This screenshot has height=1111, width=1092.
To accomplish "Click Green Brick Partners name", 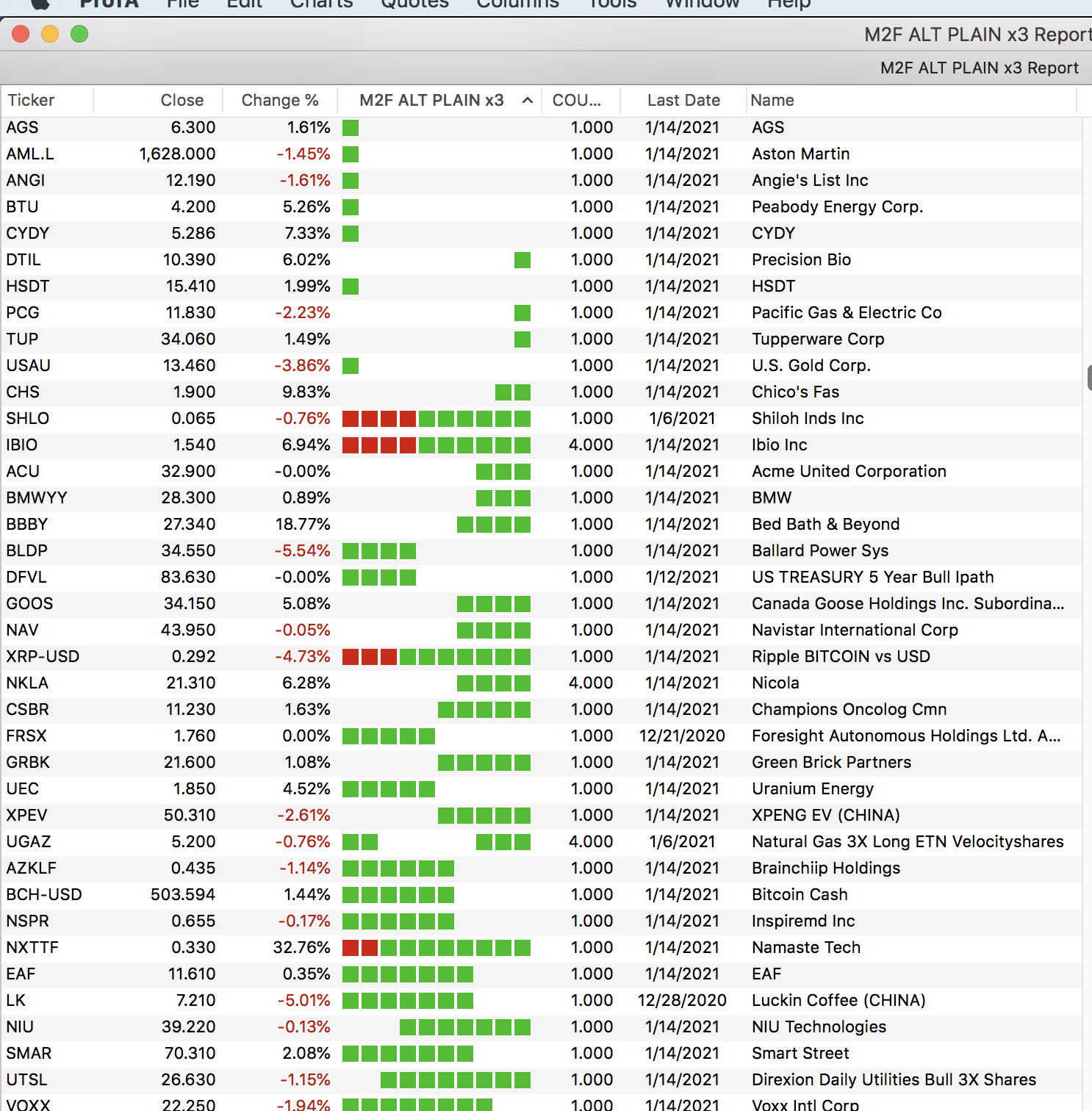I will 831,762.
